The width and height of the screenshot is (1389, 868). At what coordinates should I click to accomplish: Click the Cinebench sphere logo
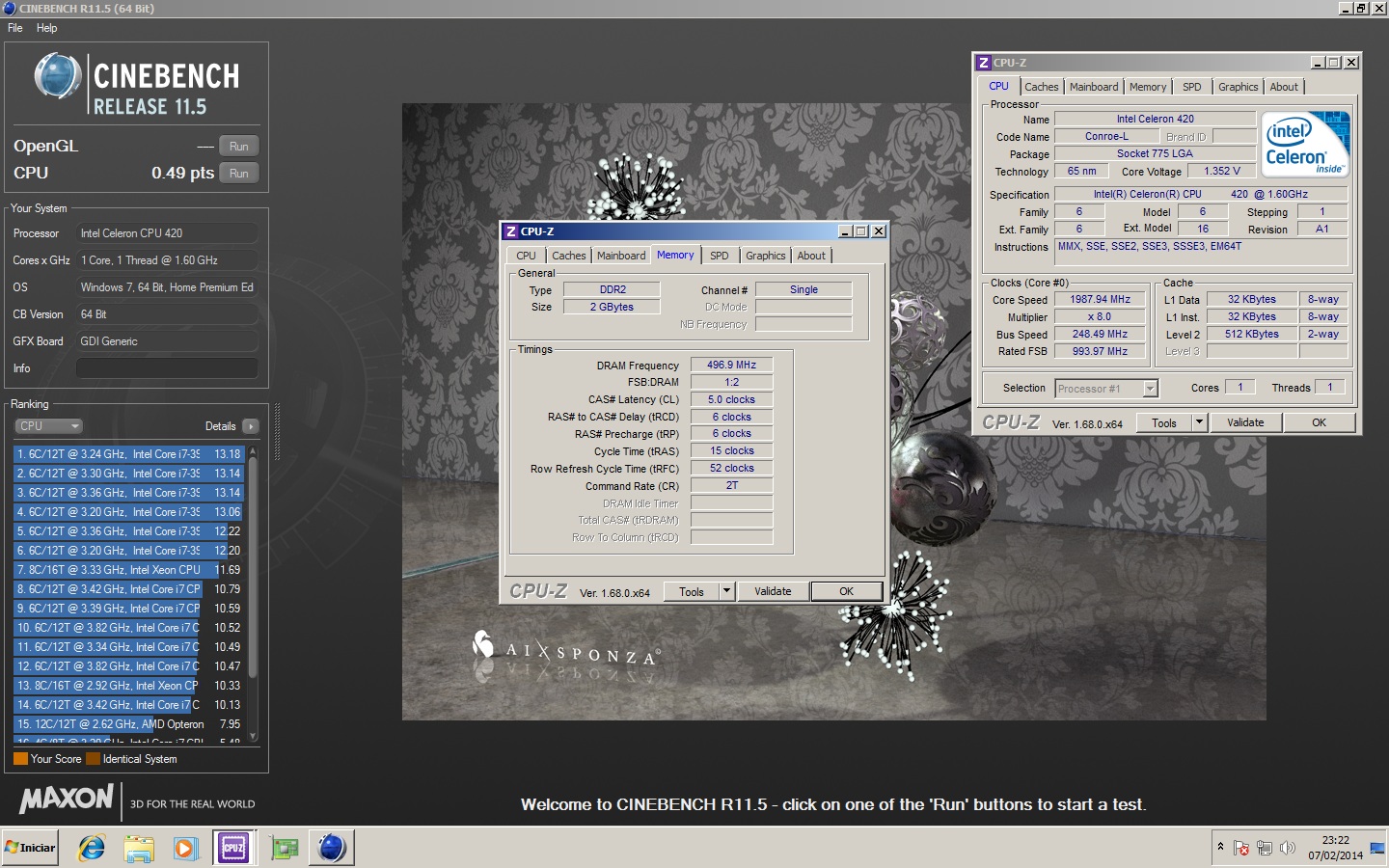[x=58, y=76]
